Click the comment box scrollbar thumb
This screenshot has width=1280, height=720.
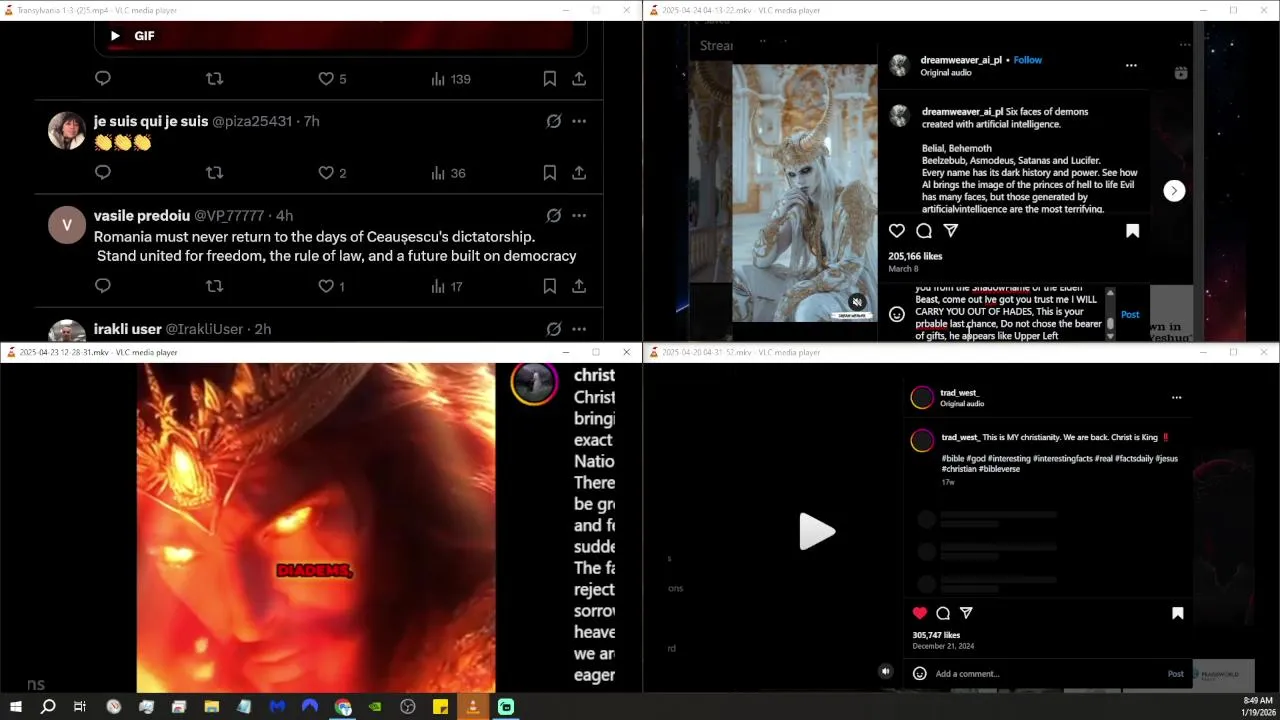click(1110, 324)
